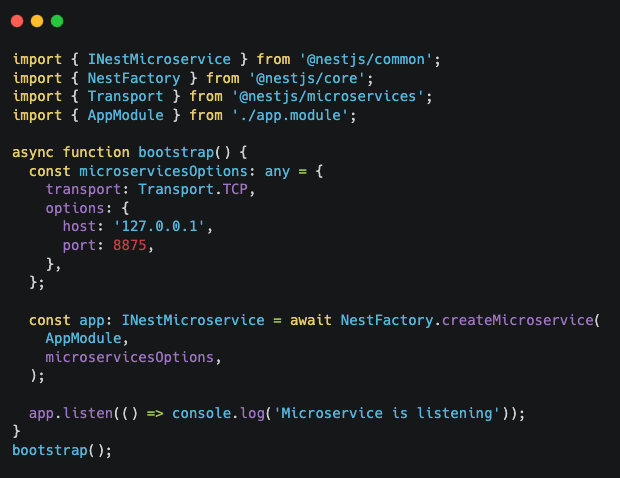Click the arrow function => operator
The image size is (620, 478).
pyautogui.click(x=155, y=414)
